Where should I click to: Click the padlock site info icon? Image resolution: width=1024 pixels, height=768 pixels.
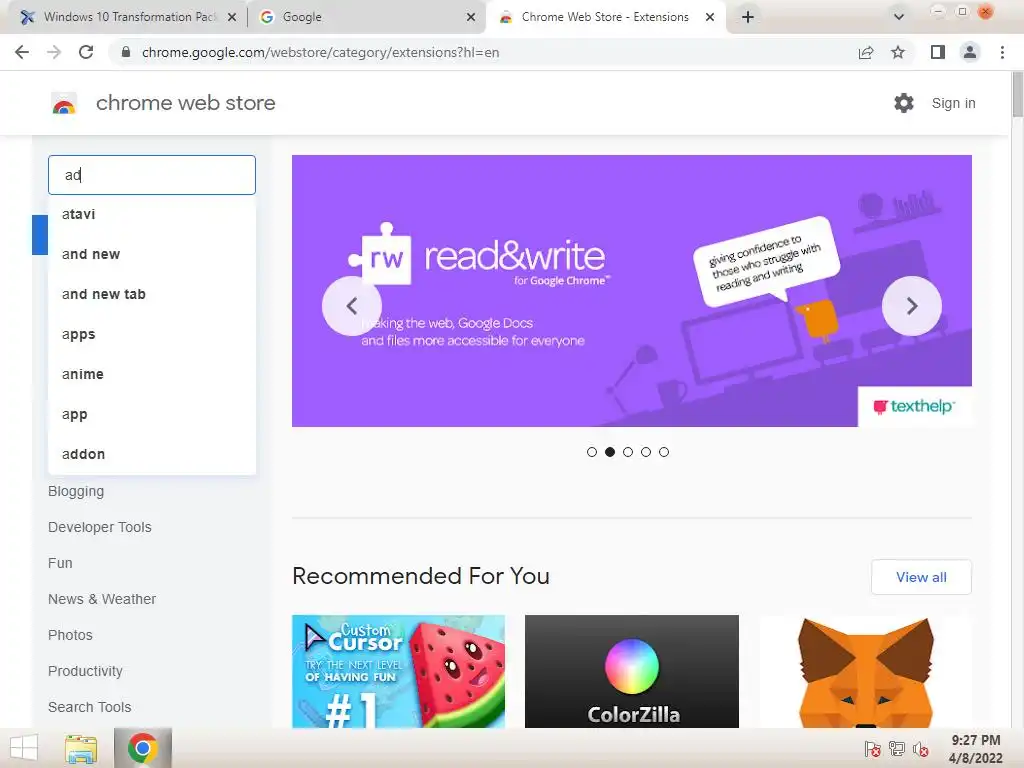[126, 52]
